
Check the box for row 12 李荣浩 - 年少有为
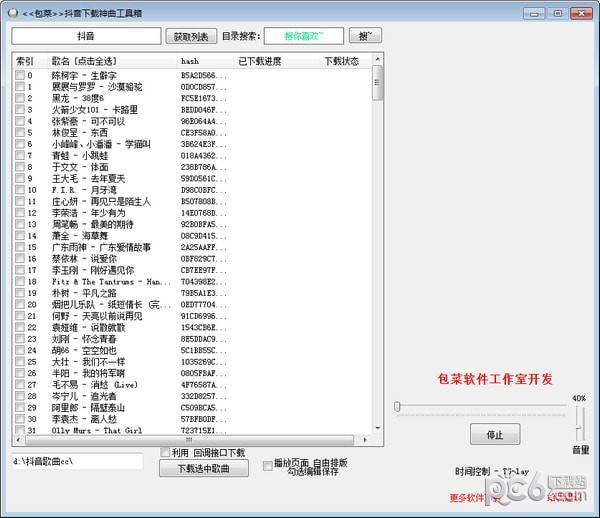(x=20, y=213)
